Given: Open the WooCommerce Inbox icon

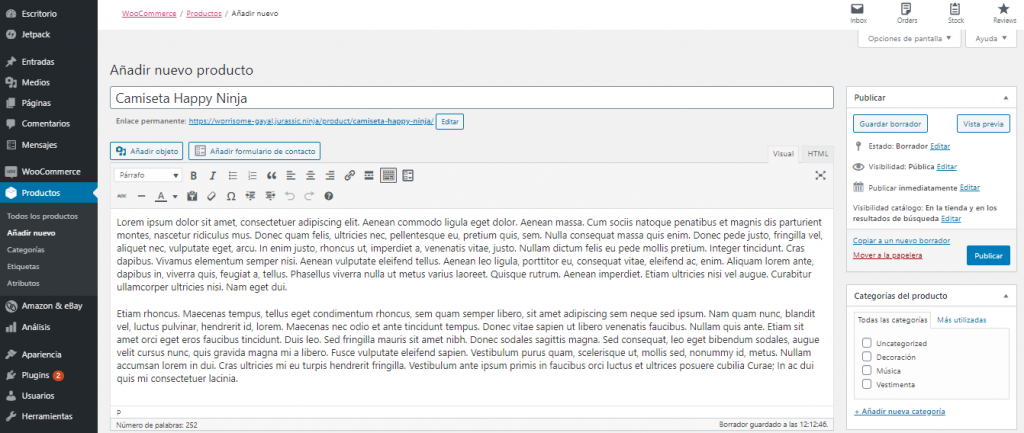Looking at the screenshot, I should [x=858, y=13].
